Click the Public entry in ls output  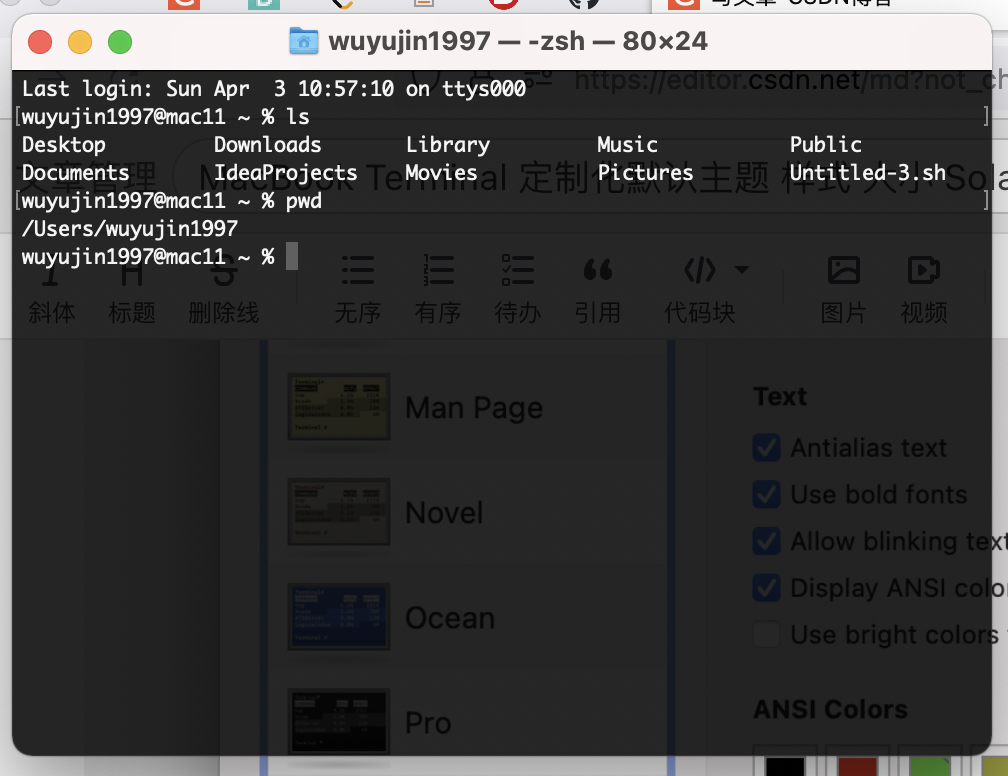click(x=825, y=145)
